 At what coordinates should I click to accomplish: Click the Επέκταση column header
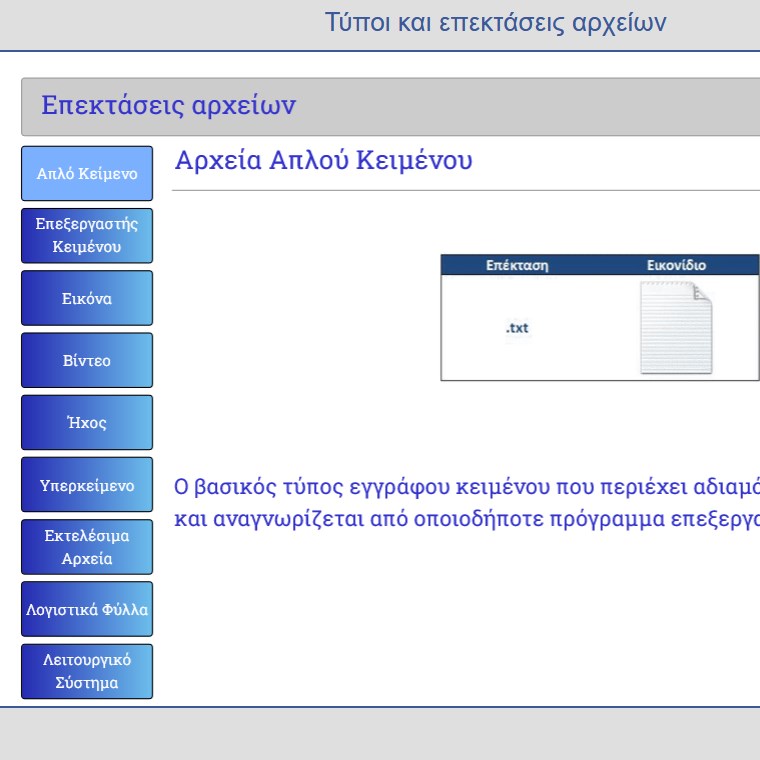[x=517, y=265]
